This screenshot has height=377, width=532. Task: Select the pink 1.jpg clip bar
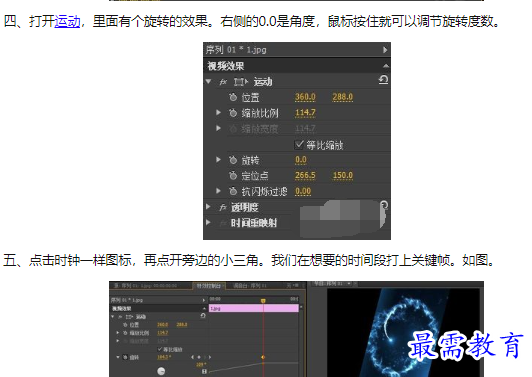click(x=253, y=308)
